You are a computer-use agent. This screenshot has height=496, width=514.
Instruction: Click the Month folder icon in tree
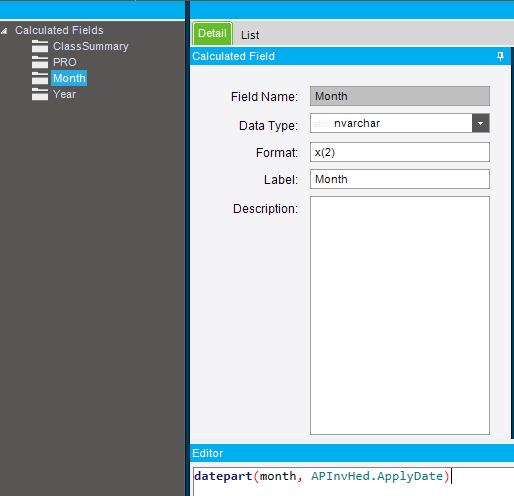pyautogui.click(x=40, y=78)
